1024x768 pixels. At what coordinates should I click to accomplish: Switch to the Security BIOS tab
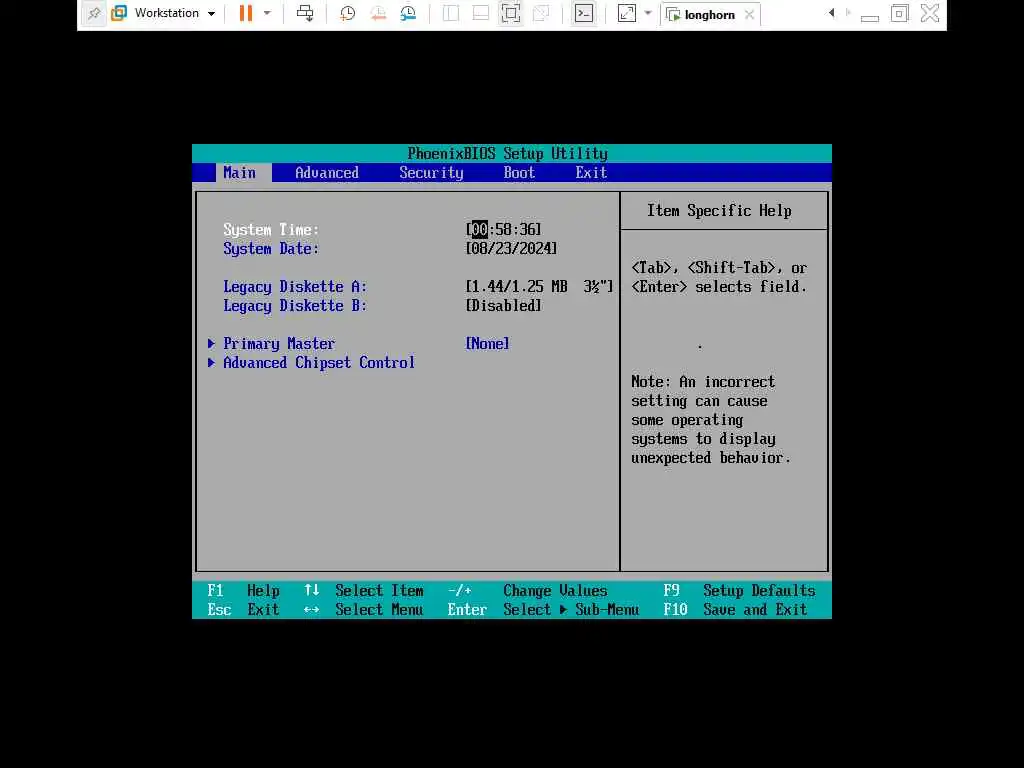pos(431,172)
